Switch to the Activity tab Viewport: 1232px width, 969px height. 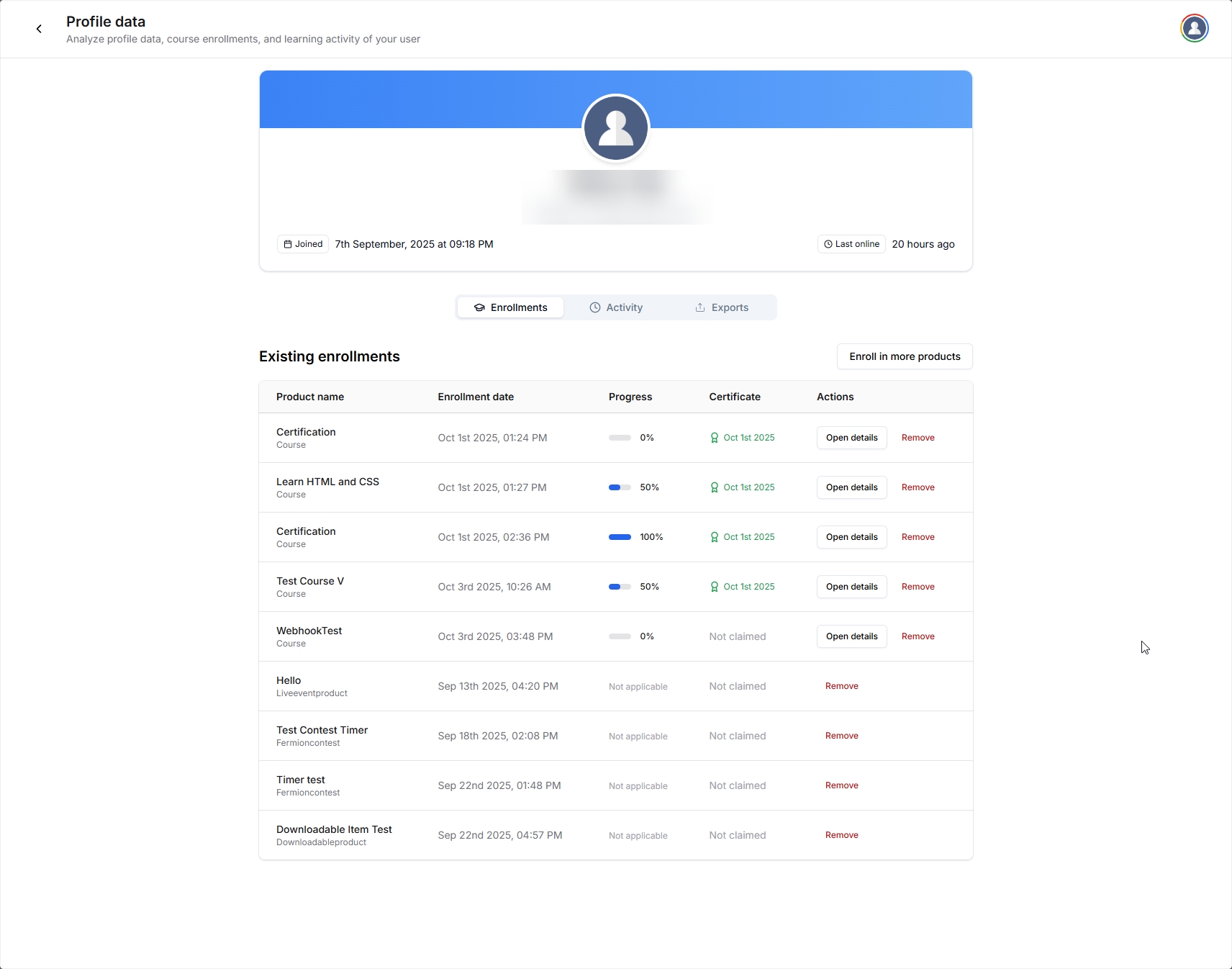[616, 307]
